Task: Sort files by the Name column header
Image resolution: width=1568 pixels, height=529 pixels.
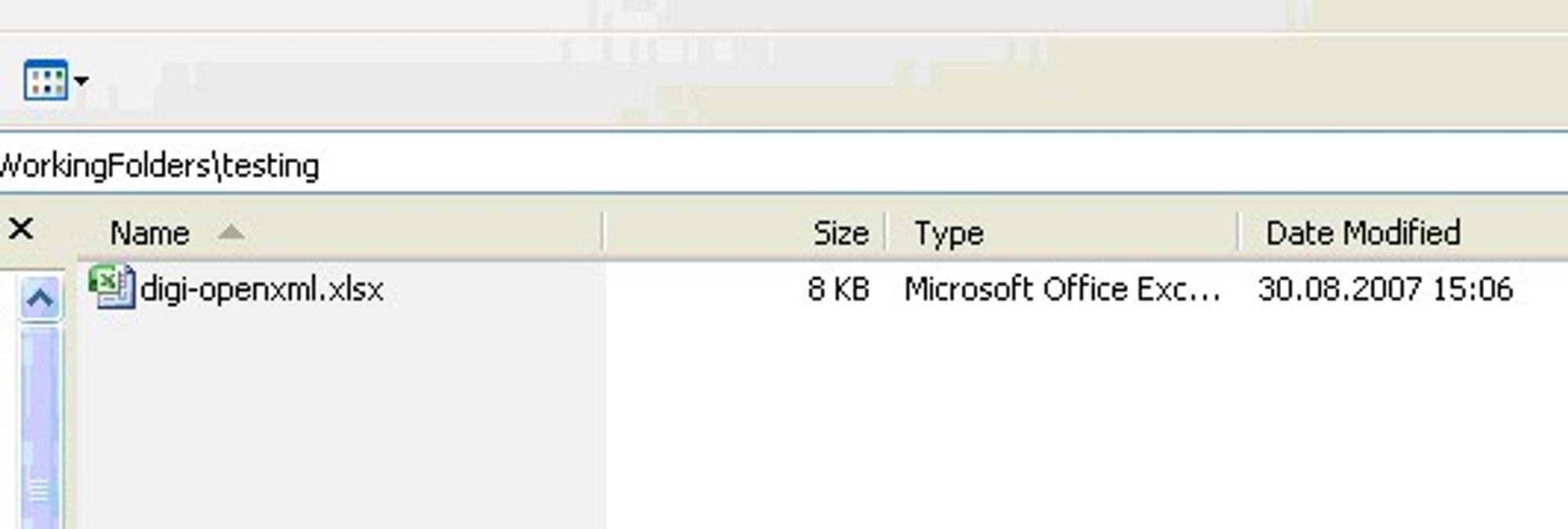Action: 149,233
